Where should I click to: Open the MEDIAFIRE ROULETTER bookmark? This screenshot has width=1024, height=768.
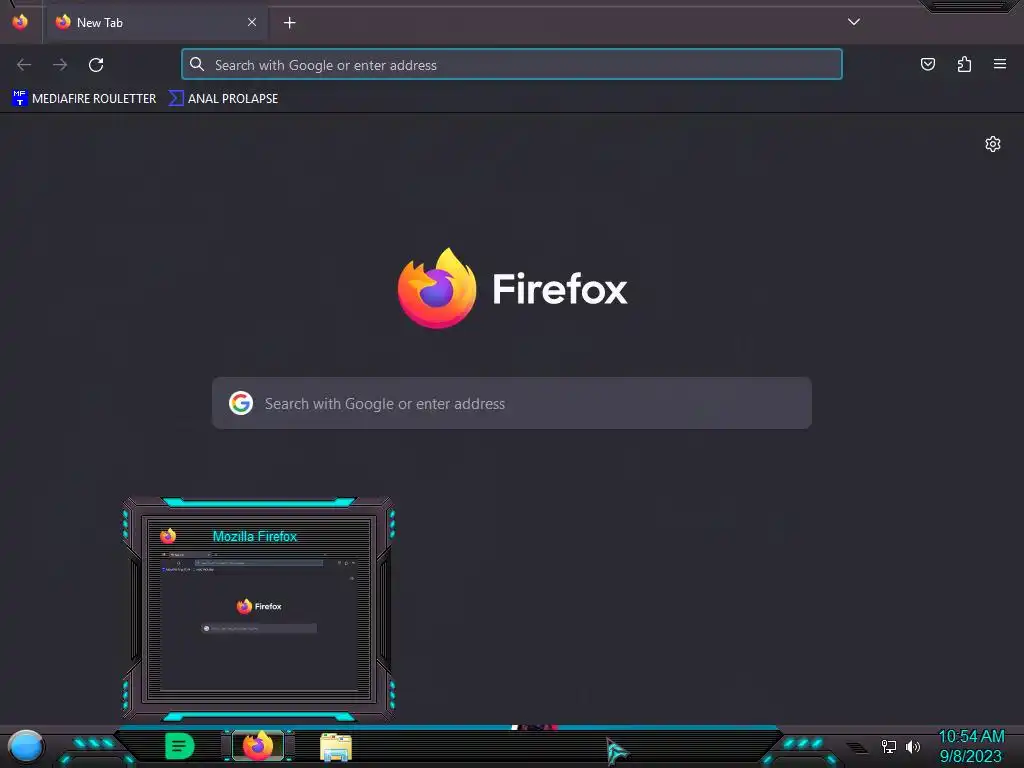(84, 99)
